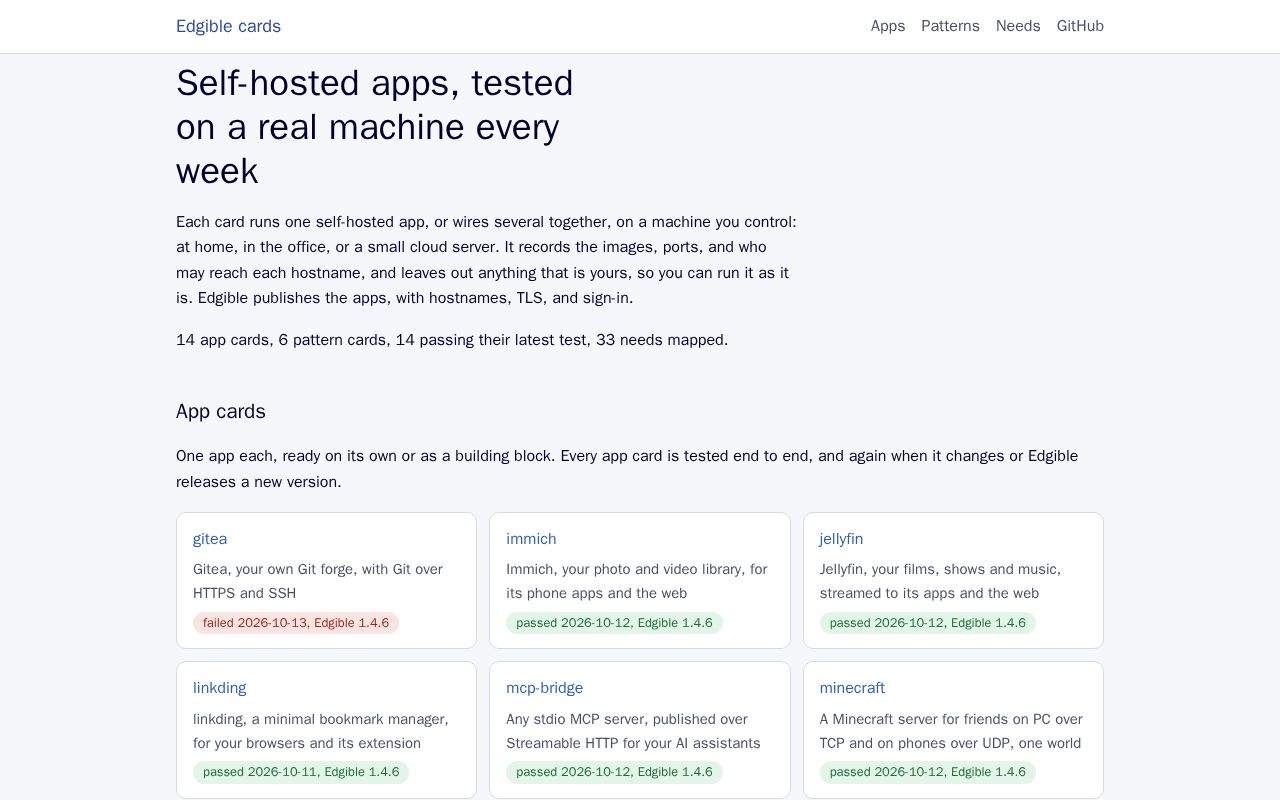
Task: Click minecraft's passed status badge
Action: tap(927, 772)
